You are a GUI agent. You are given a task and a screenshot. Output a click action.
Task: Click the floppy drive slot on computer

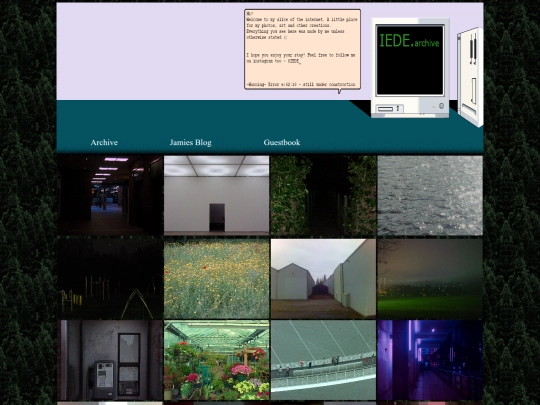click(x=385, y=109)
